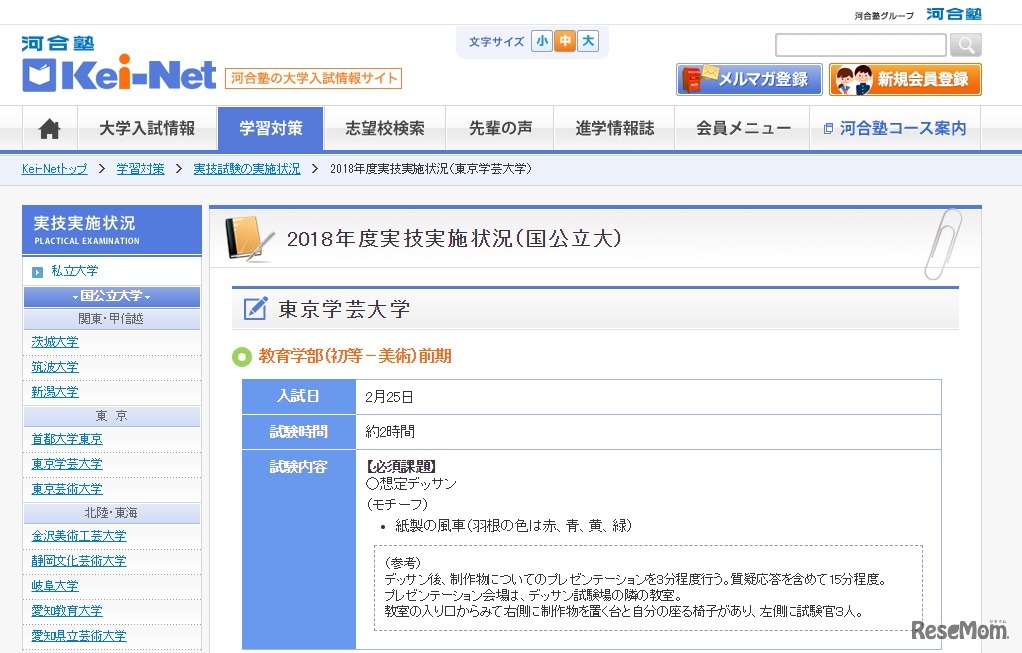Screen dimensions: 1022x653
Task: Click inside the search input field
Action: 858,45
